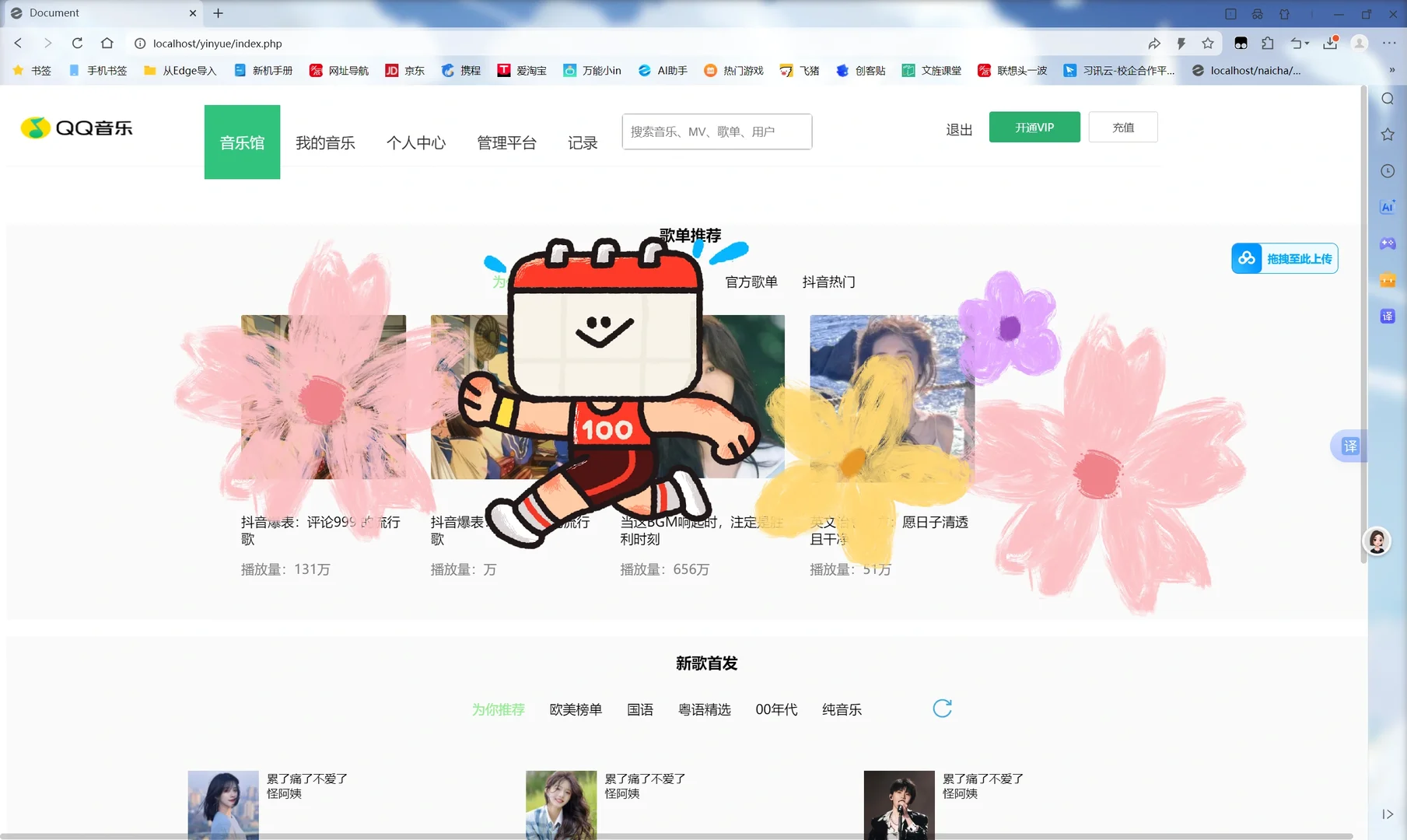This screenshot has width=1407, height=840.
Task: Click the 拖拽至此上传 netdisk upload icon
Action: click(1247, 257)
